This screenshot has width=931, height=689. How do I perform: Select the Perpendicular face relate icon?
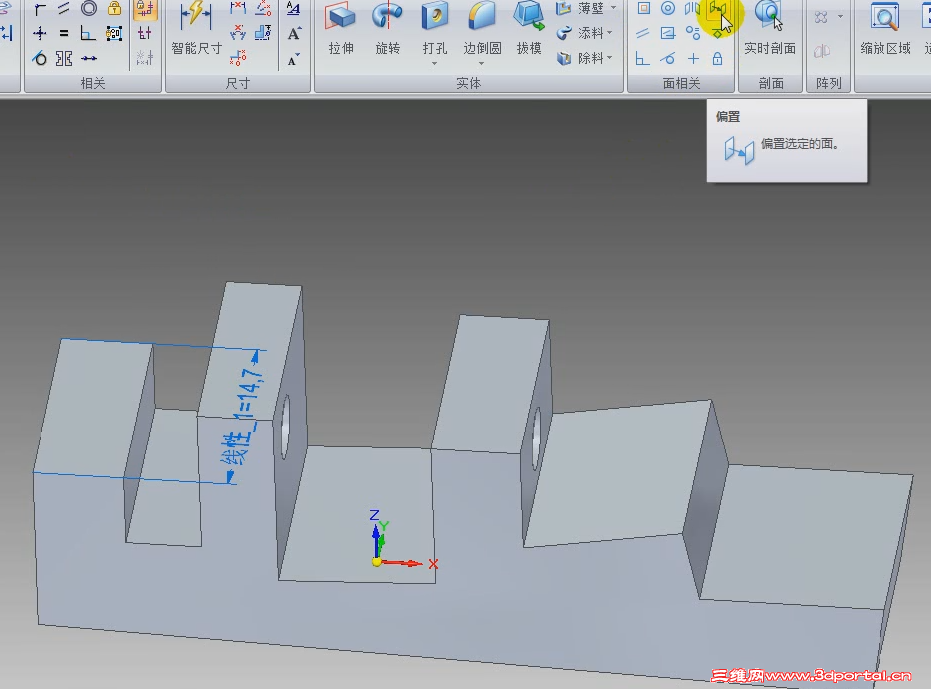coord(642,58)
